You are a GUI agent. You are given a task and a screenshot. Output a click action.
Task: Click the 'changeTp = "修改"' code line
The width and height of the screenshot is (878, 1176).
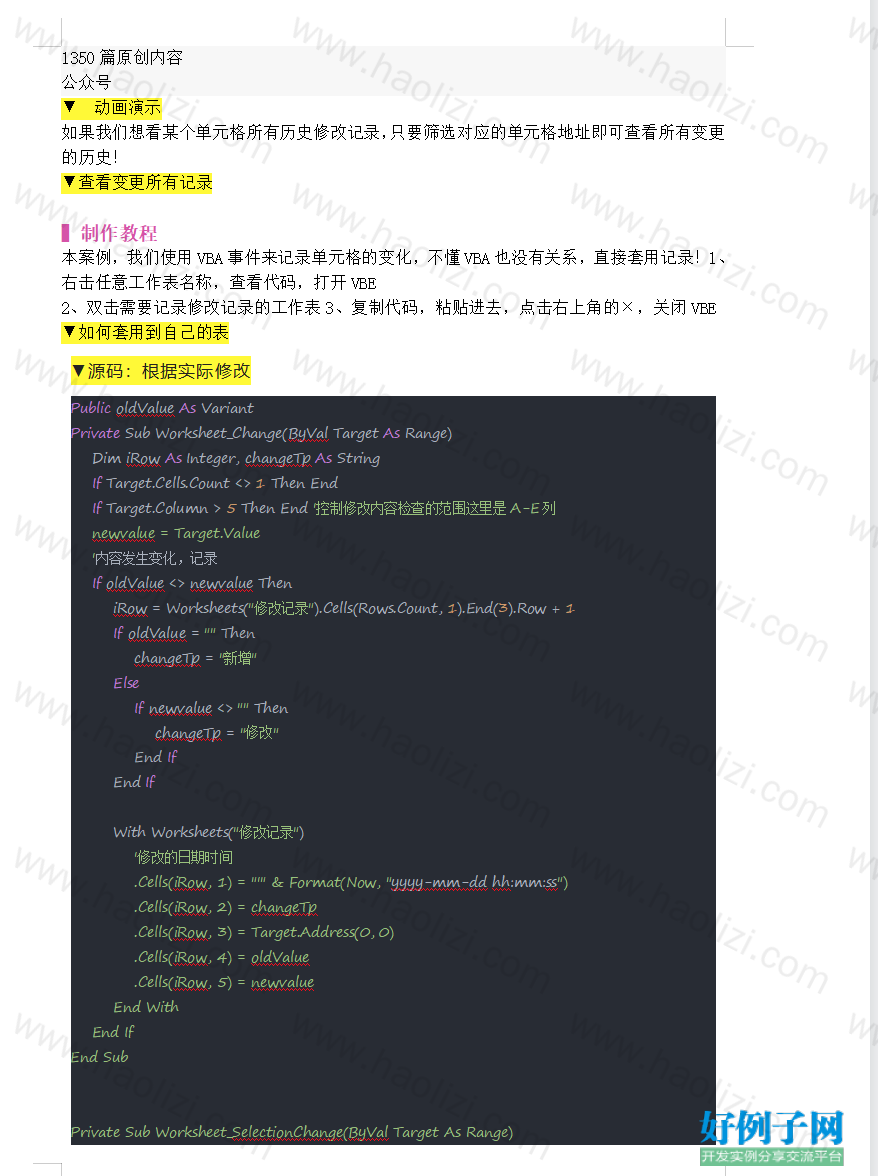(x=217, y=733)
